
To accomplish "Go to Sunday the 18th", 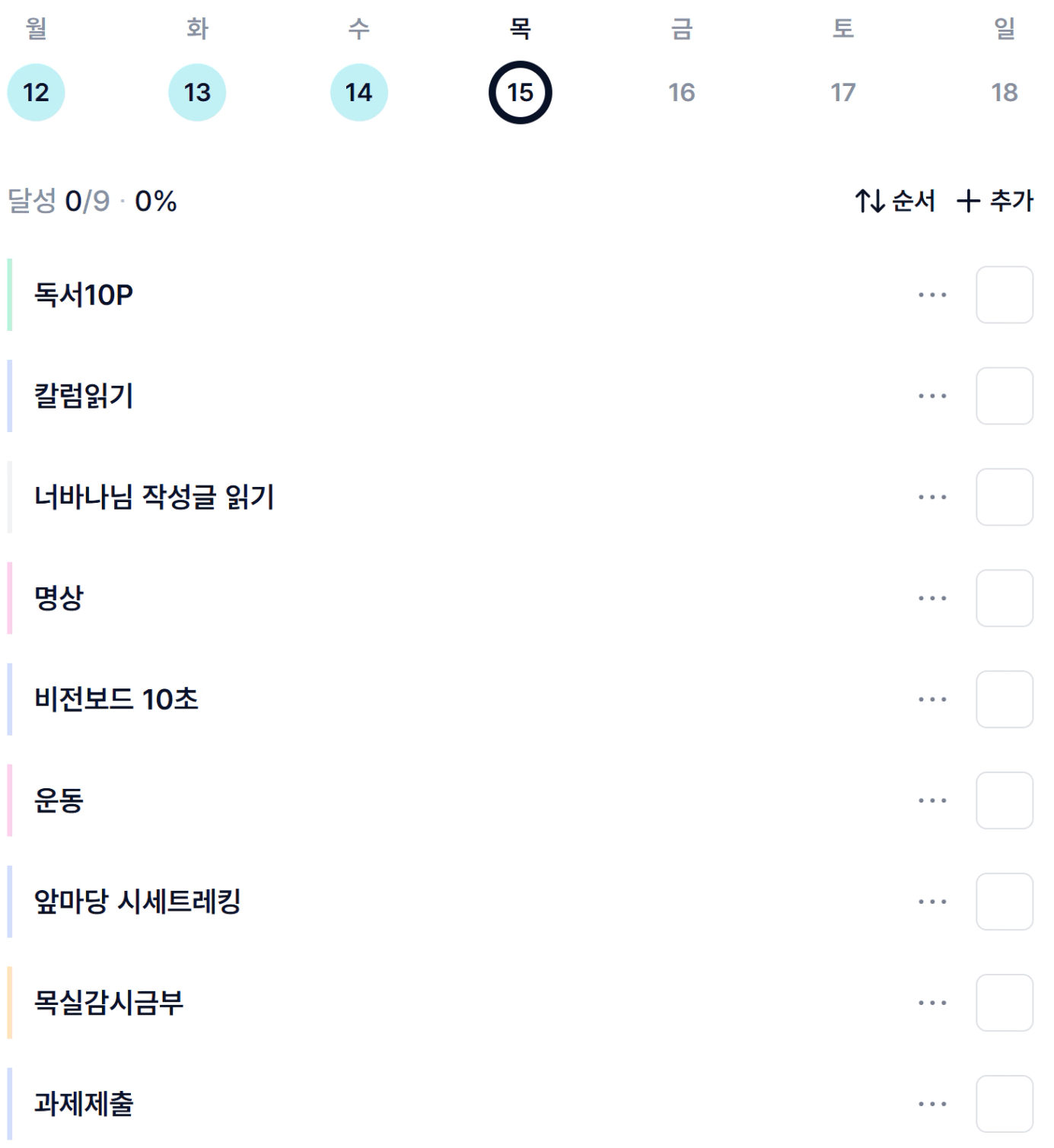I will click(x=1004, y=93).
